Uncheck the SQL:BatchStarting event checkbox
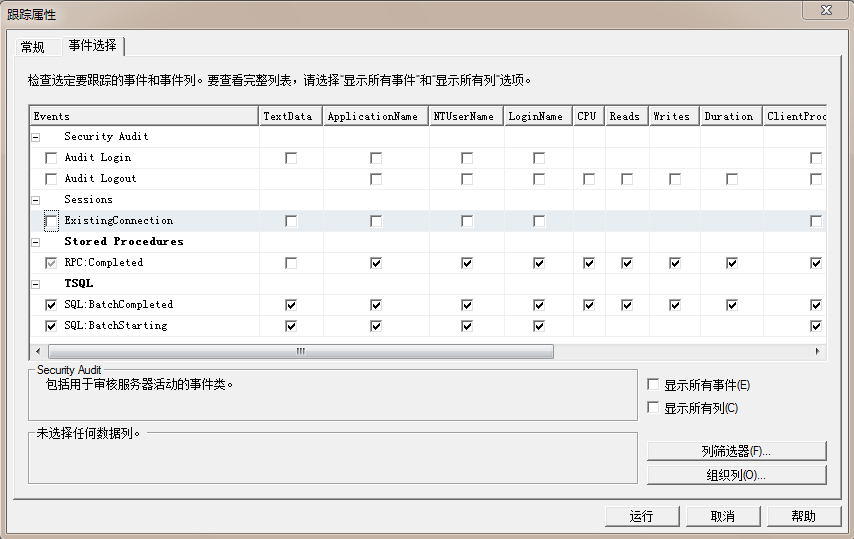This screenshot has height=539, width=854. tap(51, 326)
